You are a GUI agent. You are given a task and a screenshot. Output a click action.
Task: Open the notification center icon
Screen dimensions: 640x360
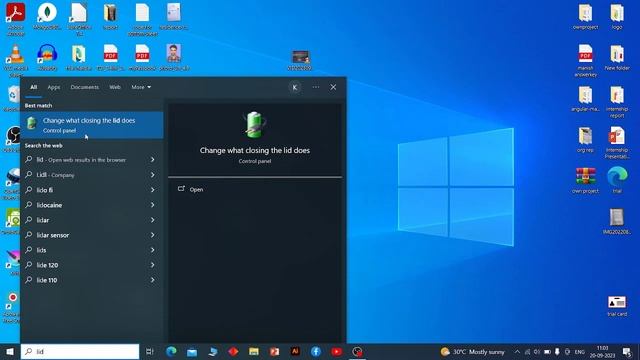coord(627,351)
